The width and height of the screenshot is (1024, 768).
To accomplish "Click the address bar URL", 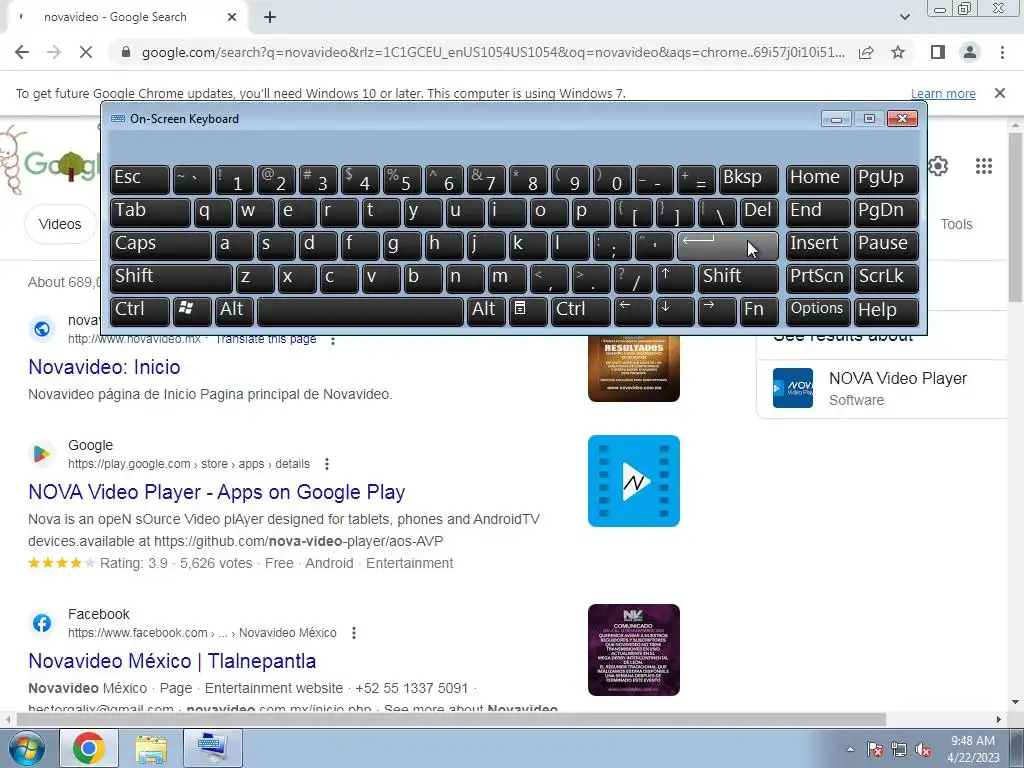I will [x=493, y=52].
